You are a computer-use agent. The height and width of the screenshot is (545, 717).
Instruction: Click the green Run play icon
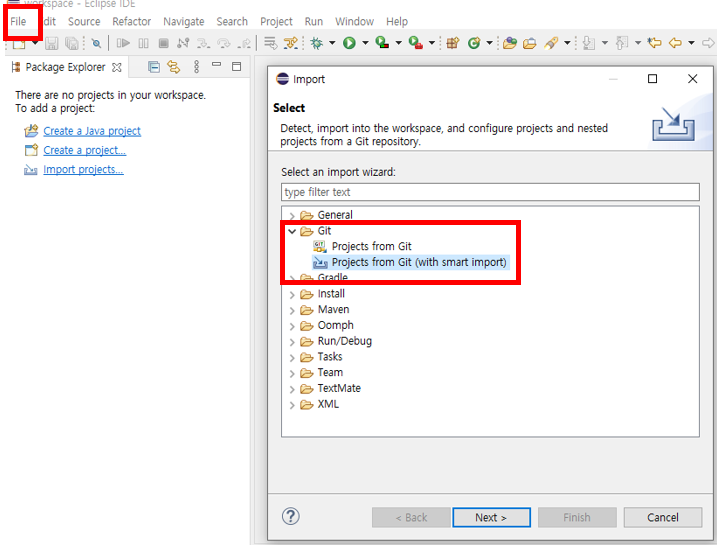[349, 43]
